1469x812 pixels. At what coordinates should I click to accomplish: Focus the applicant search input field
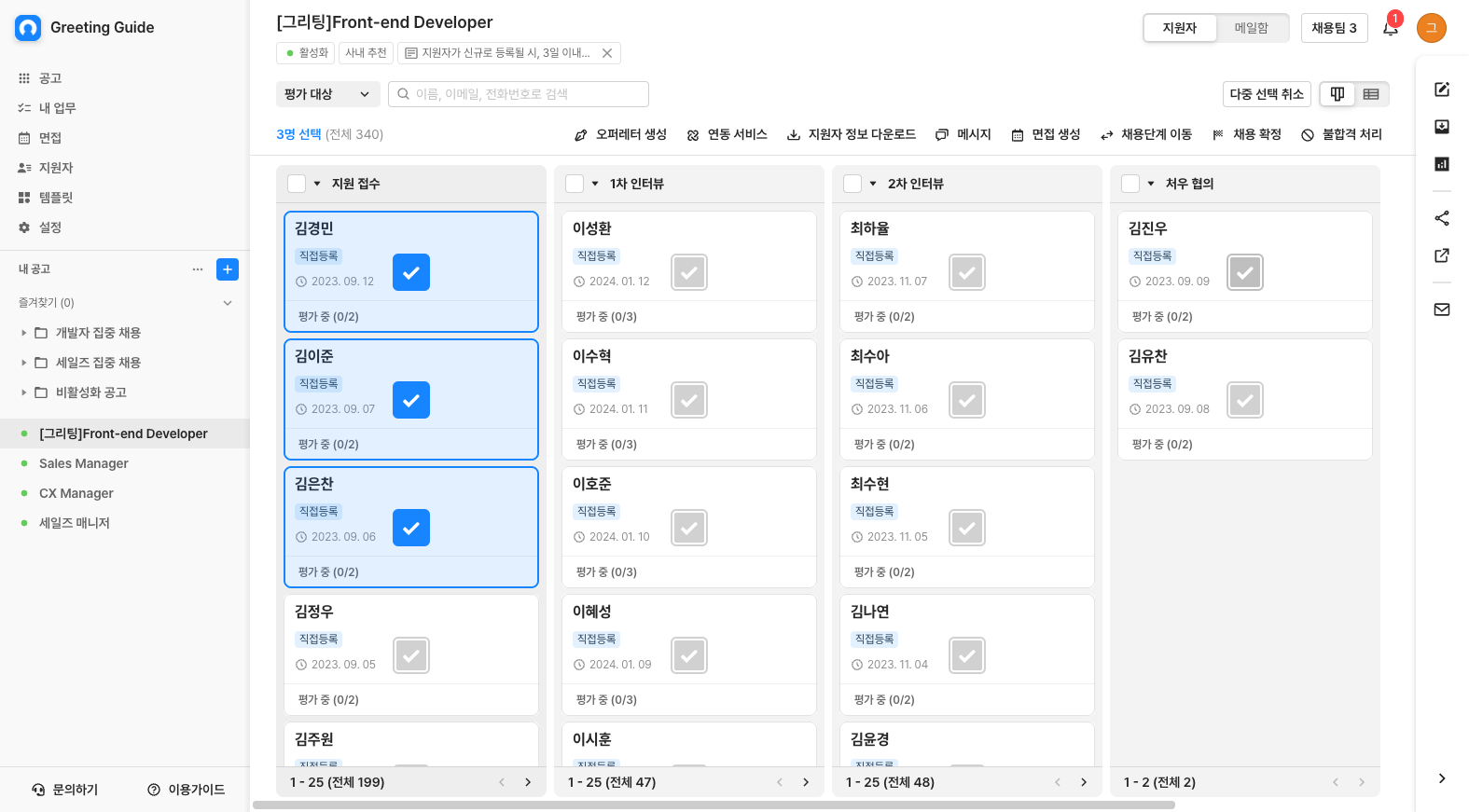coord(519,94)
